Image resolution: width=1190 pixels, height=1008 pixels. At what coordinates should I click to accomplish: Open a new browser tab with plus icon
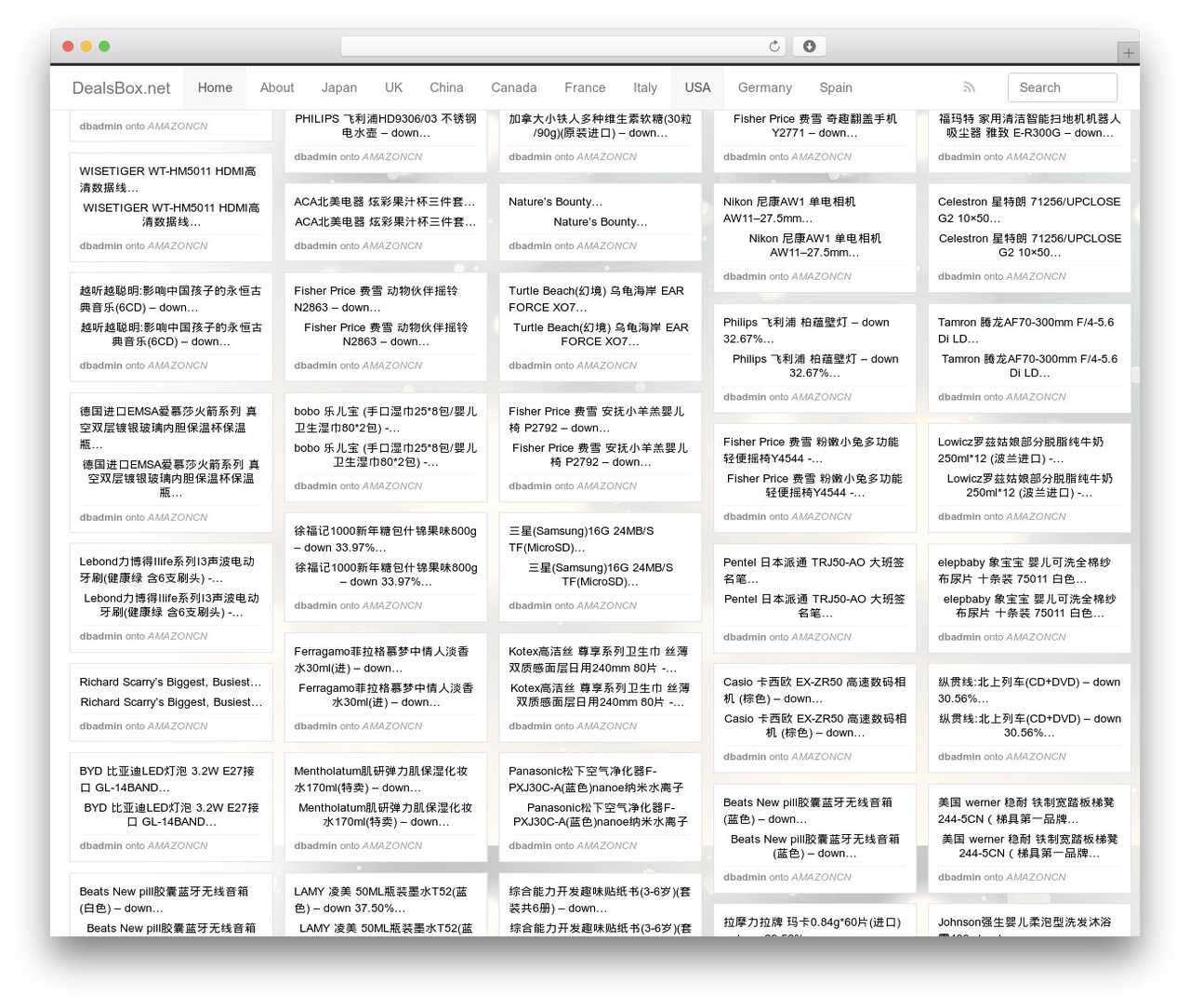pyautogui.click(x=1128, y=53)
